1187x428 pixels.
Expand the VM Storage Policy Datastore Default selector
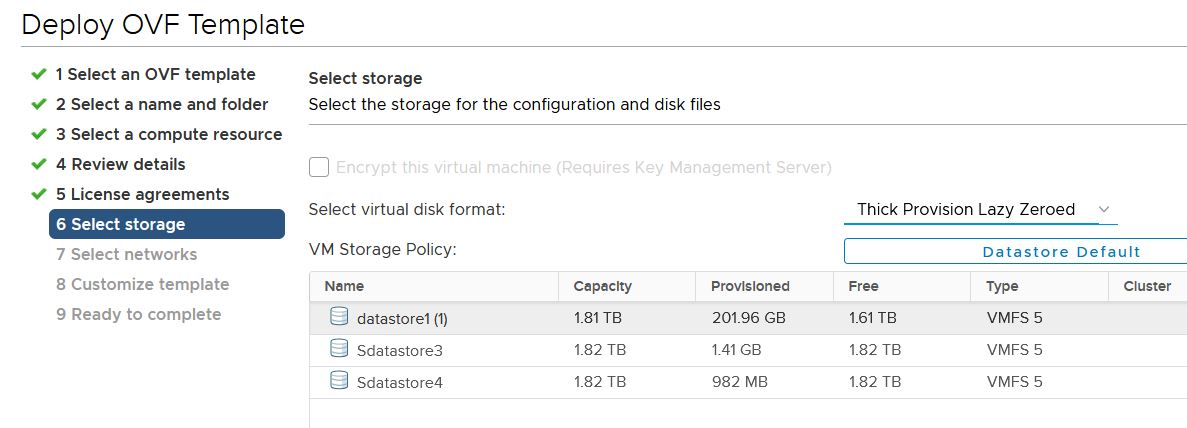click(x=1015, y=252)
